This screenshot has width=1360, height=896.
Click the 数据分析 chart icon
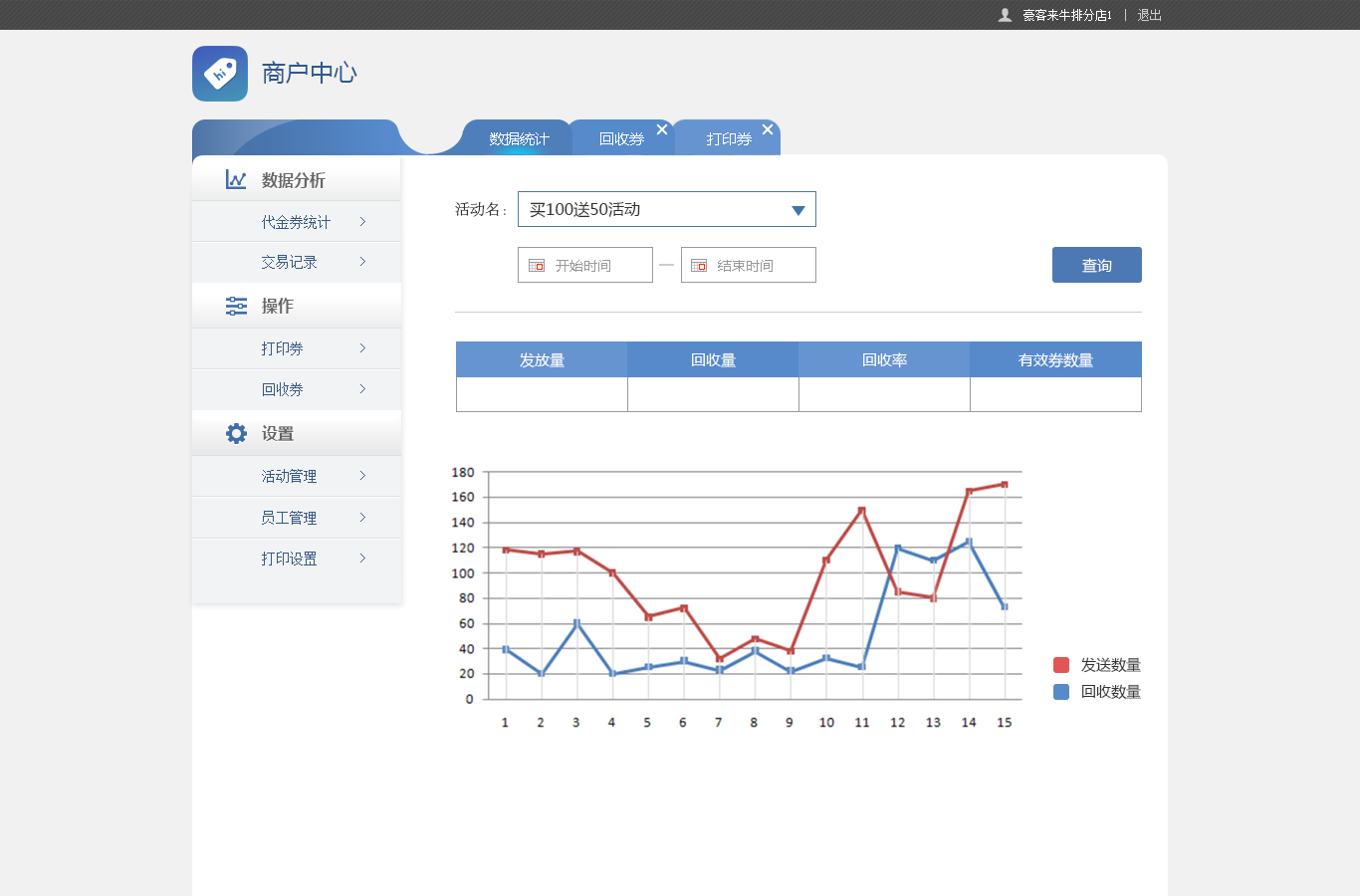tap(236, 179)
